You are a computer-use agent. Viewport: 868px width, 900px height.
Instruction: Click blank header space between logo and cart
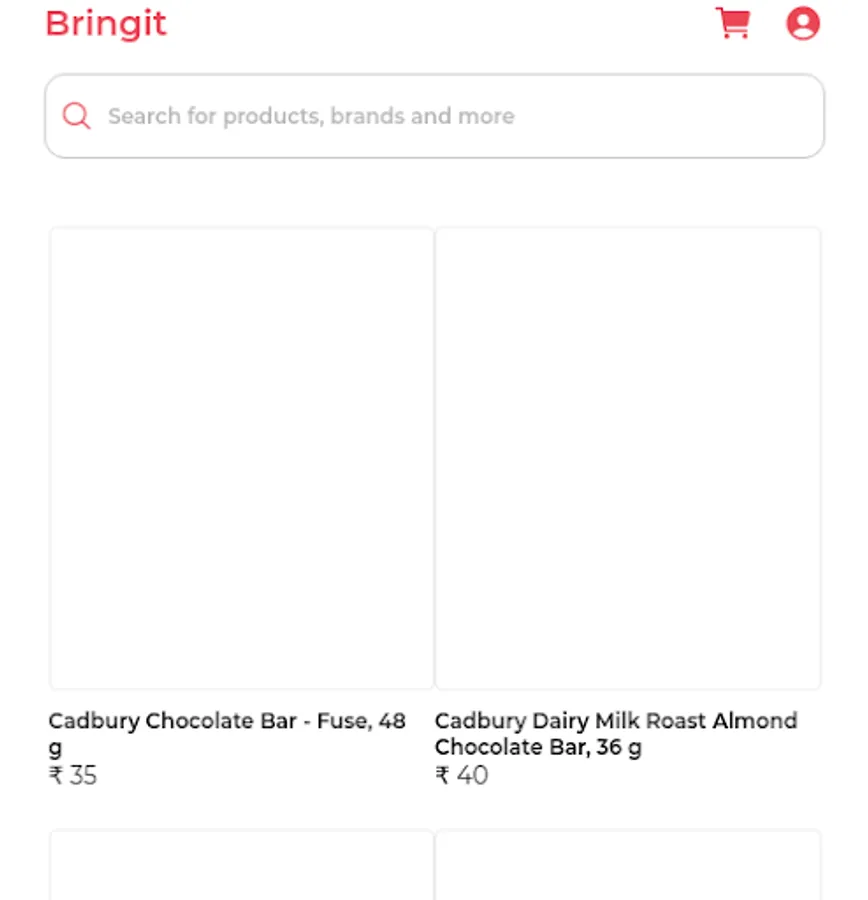(x=441, y=24)
